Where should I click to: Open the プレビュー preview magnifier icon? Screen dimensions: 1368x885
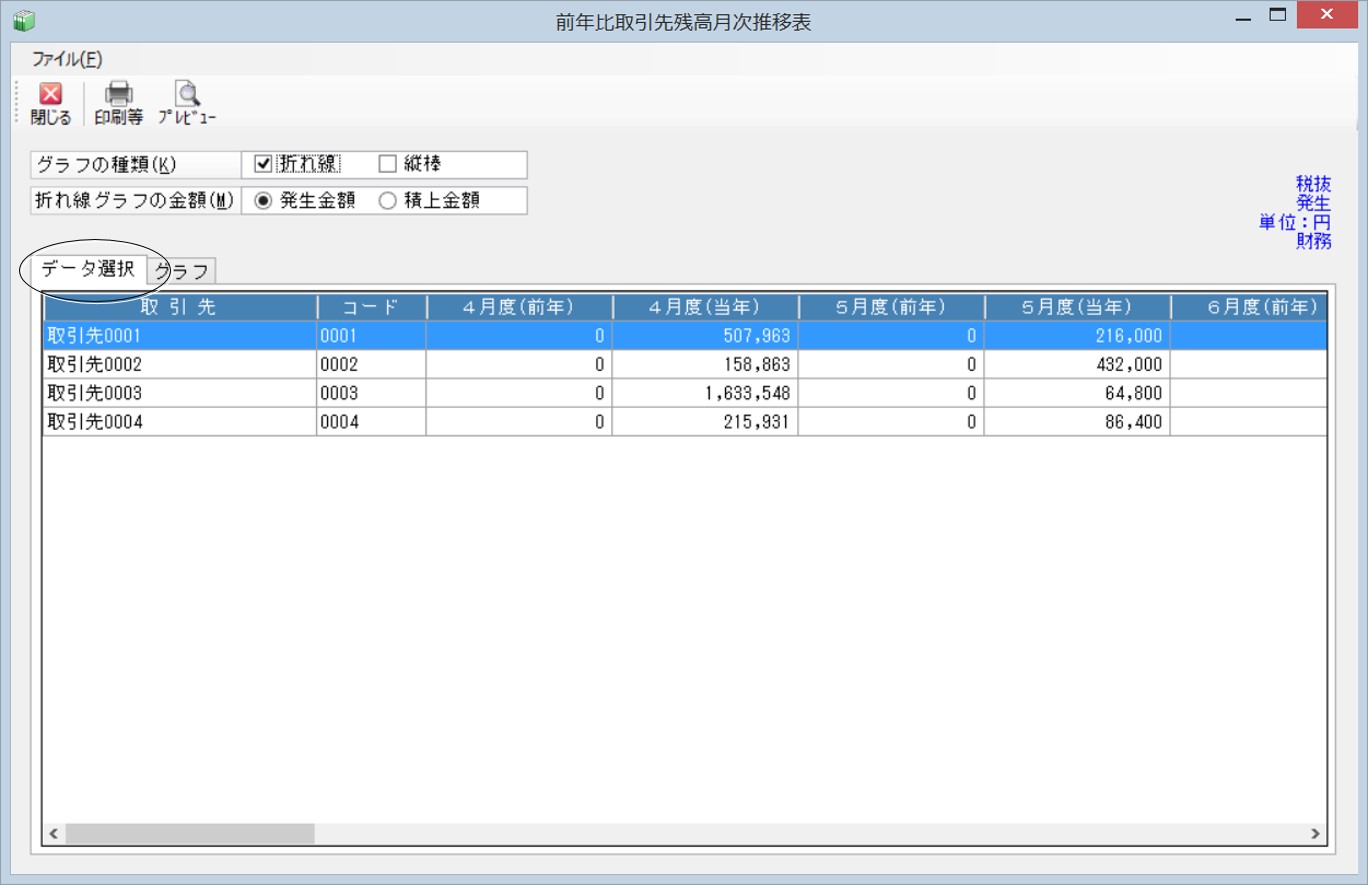pyautogui.click(x=187, y=94)
